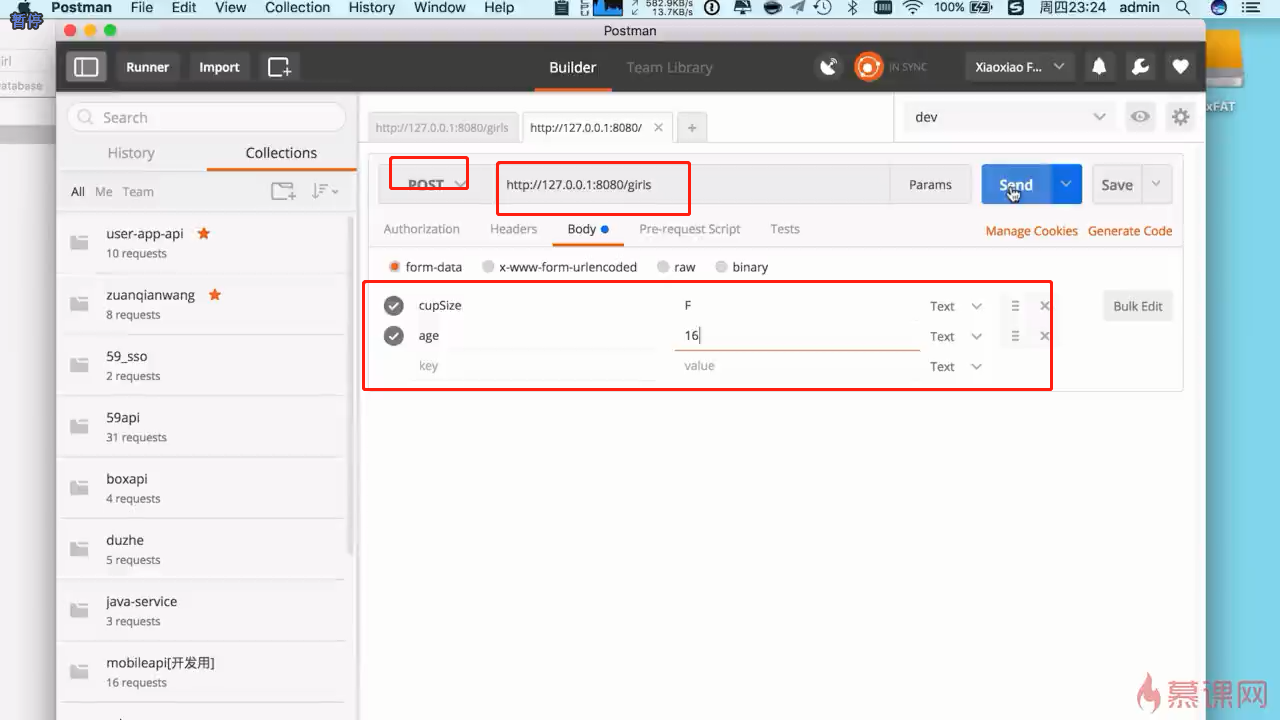Uncheck the cupSize parameter checkbox
The height and width of the screenshot is (720, 1280).
click(394, 305)
